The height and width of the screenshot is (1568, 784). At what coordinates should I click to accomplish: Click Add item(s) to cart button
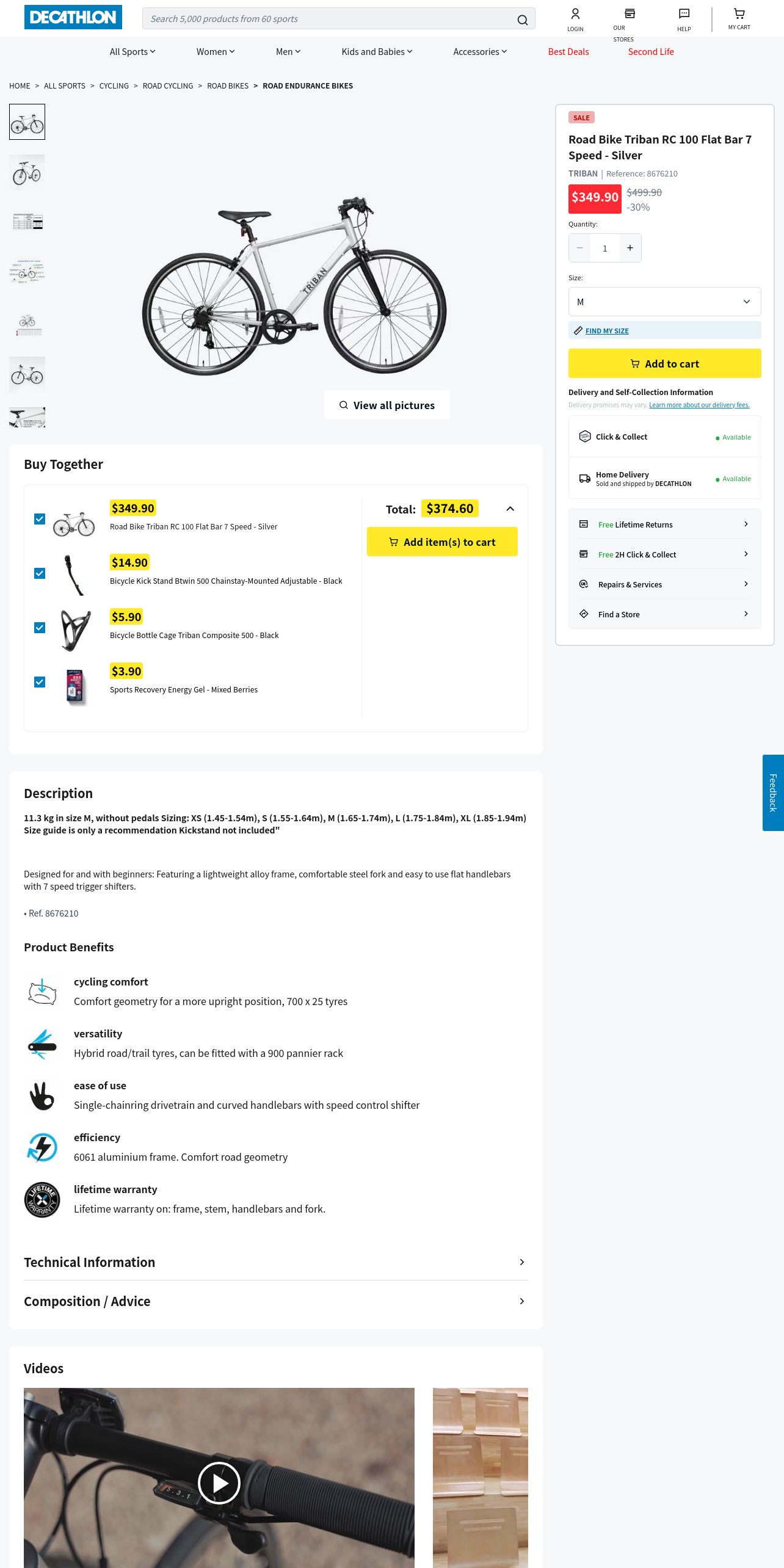[x=442, y=542]
